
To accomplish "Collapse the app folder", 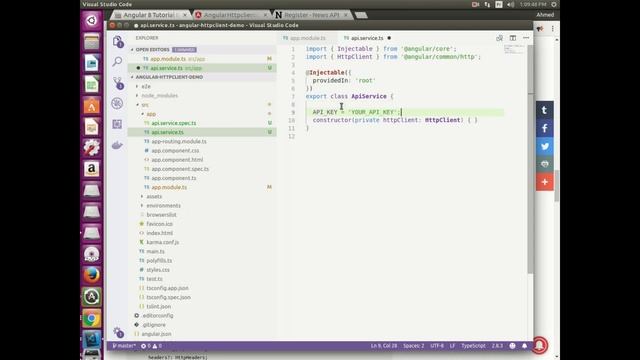I will coord(151,114).
